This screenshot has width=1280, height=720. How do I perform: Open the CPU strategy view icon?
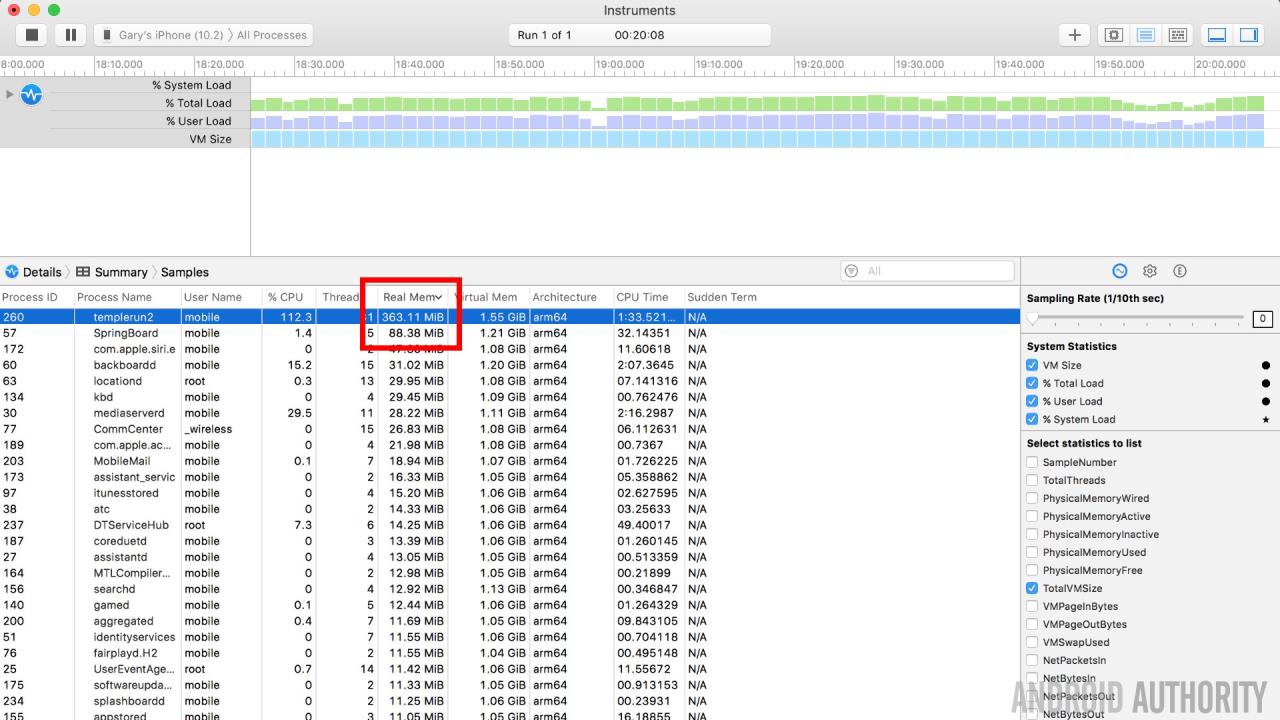point(1114,35)
